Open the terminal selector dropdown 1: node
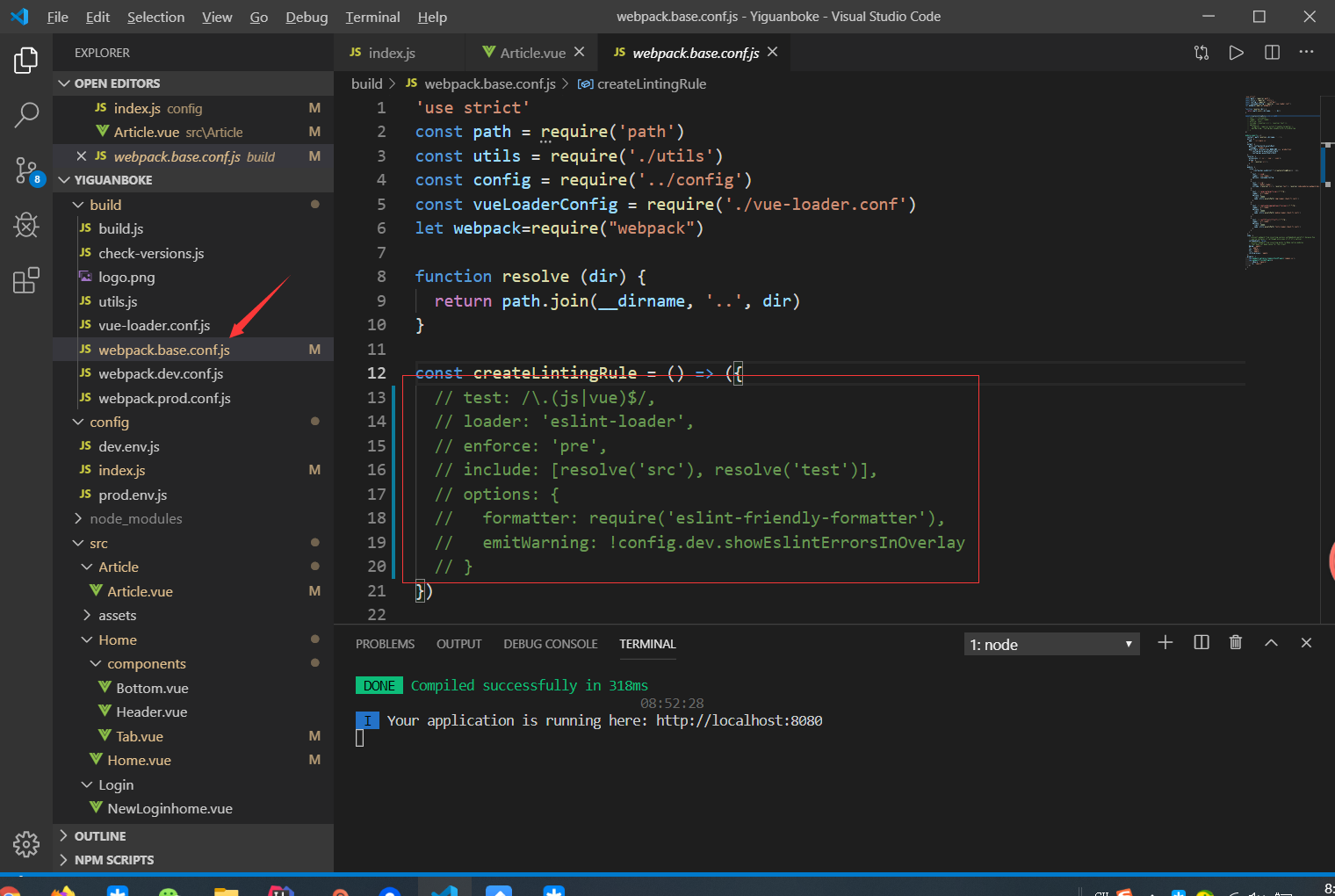The width and height of the screenshot is (1335, 896). (1051, 645)
